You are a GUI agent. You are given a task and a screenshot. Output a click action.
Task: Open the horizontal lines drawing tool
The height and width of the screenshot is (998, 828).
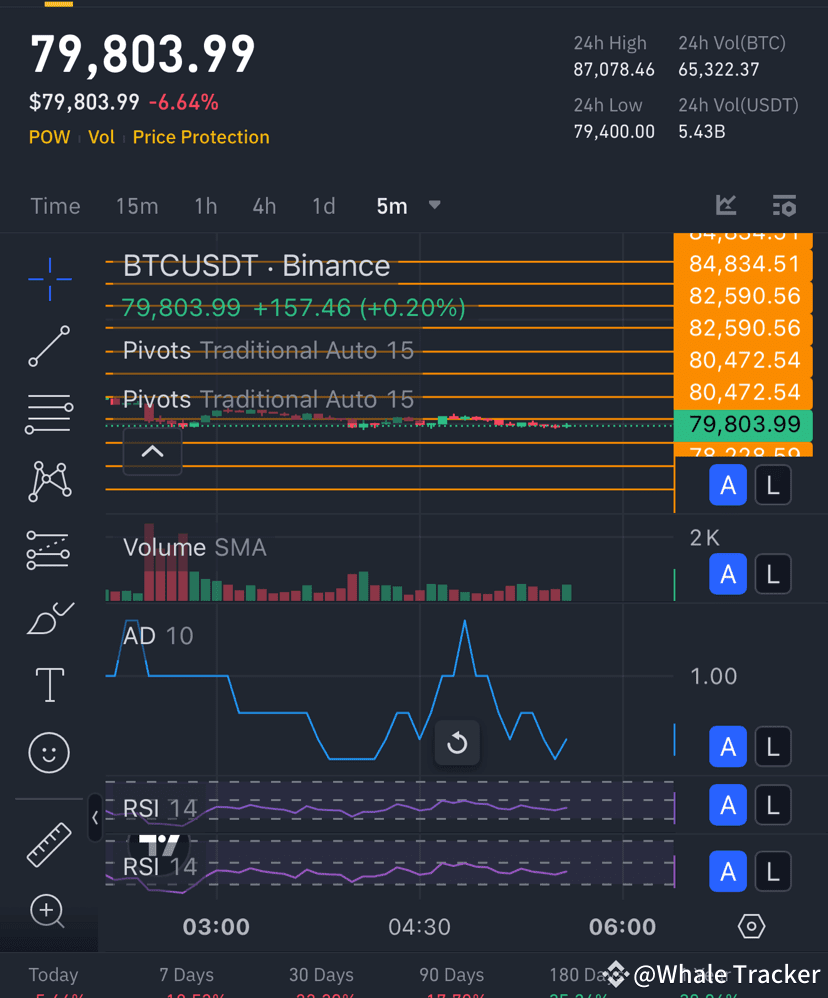pyautogui.click(x=48, y=413)
